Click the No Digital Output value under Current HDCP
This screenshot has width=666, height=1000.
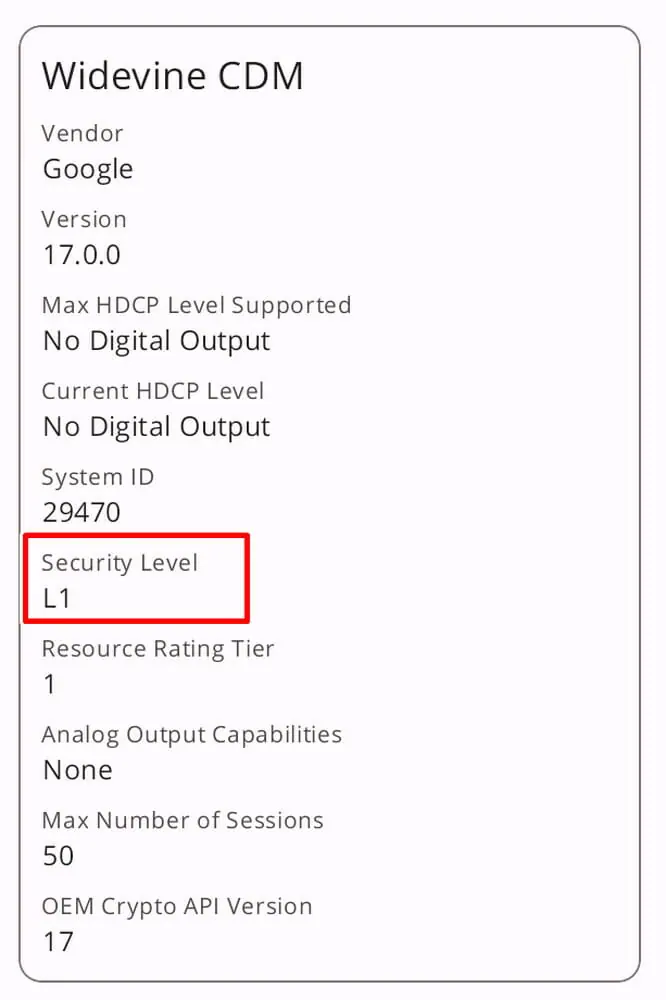pos(156,427)
